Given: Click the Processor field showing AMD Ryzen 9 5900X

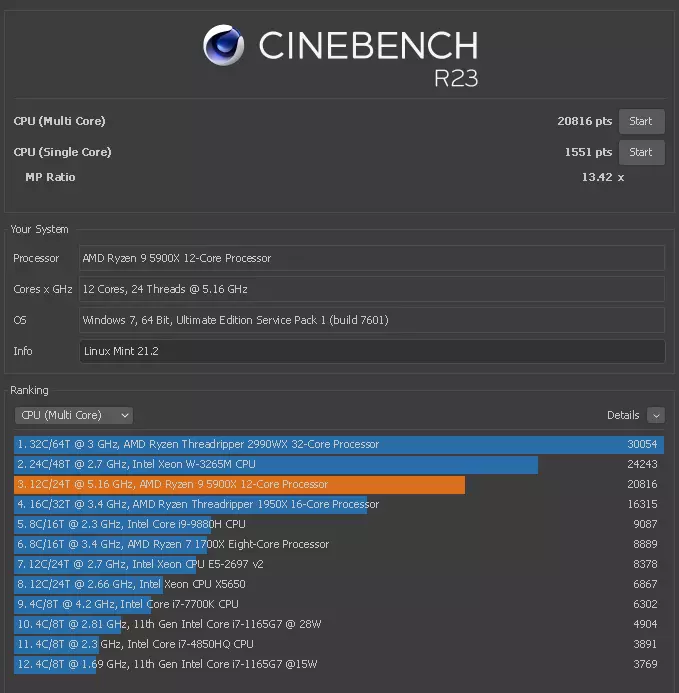Looking at the screenshot, I should click(x=372, y=258).
